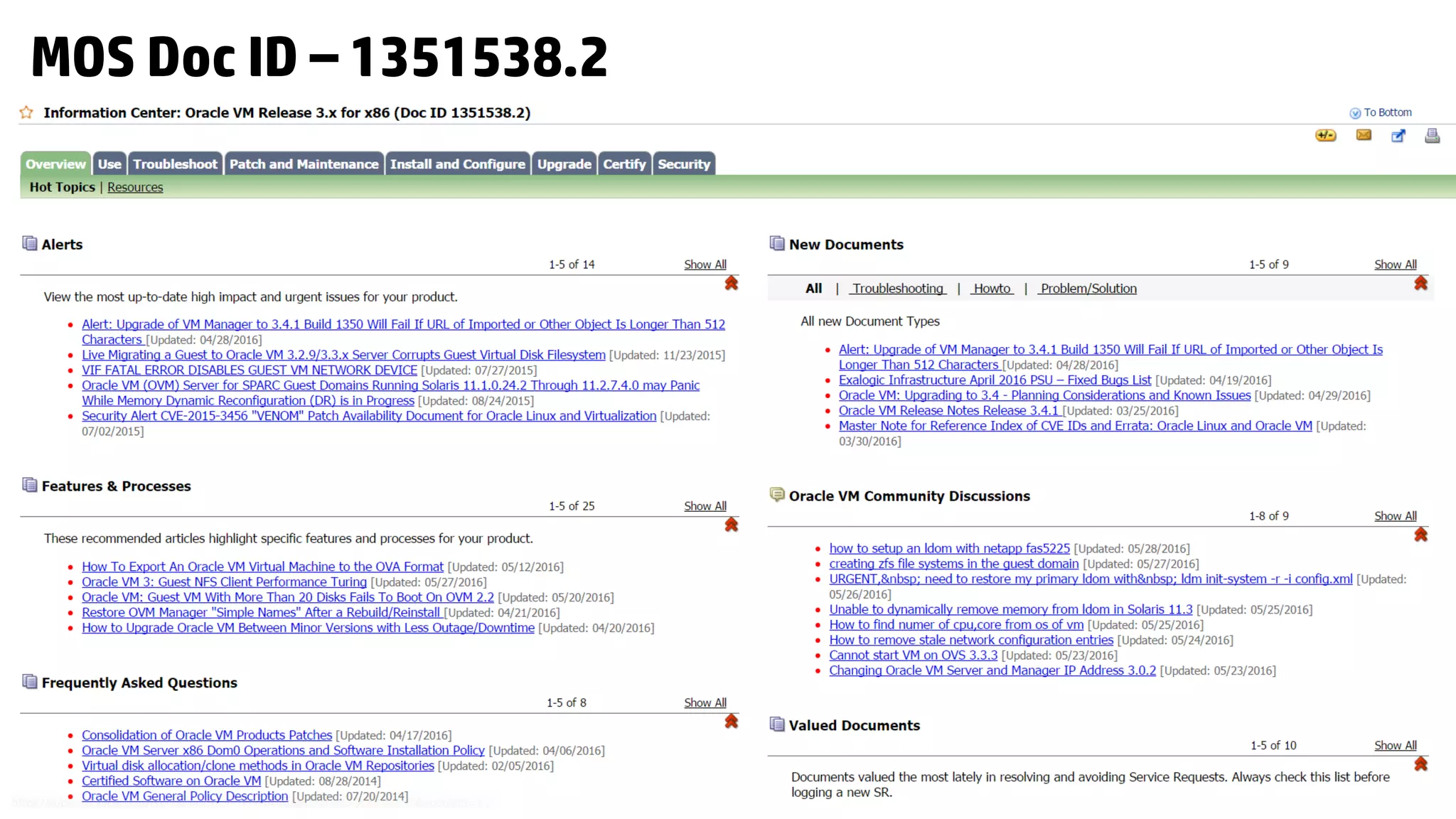Image resolution: width=1456 pixels, height=819 pixels.
Task: Click the New Documents section icon
Action: point(777,244)
